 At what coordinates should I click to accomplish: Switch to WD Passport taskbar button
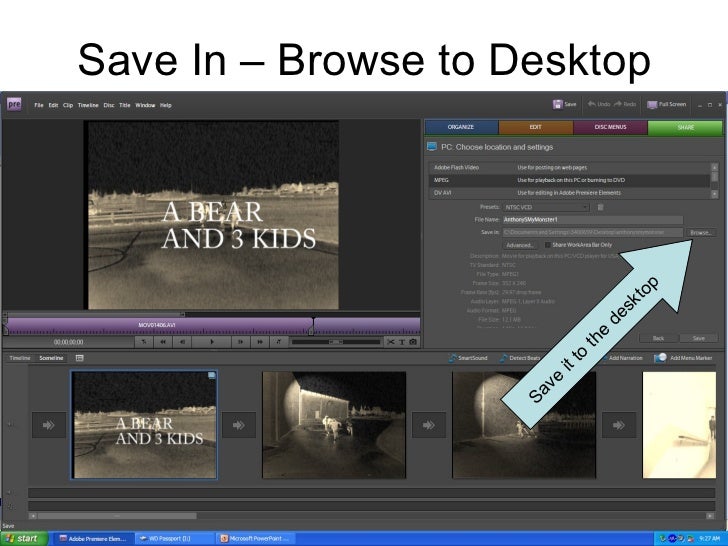(x=175, y=539)
